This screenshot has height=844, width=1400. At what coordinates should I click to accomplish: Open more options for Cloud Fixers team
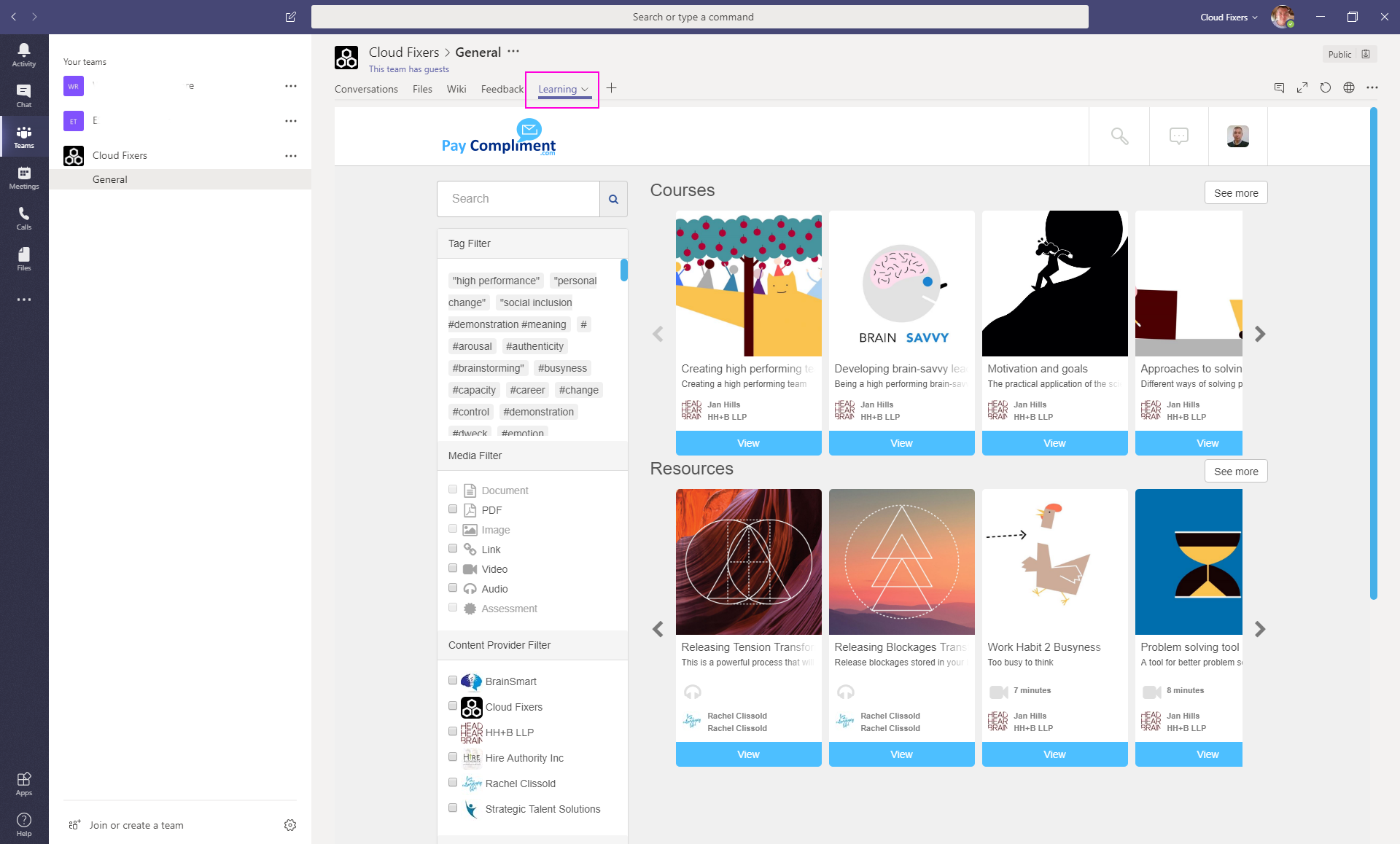pos(291,156)
